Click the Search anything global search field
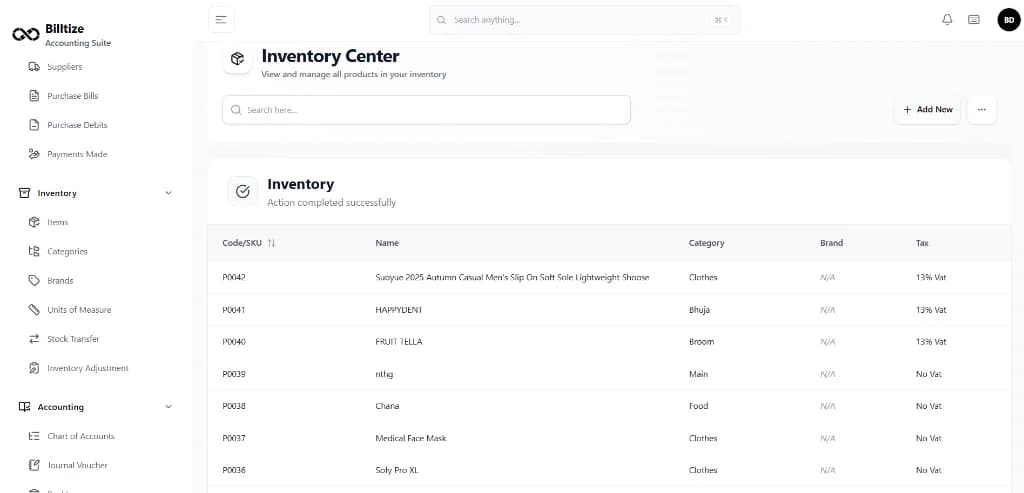1024x493 pixels. tap(584, 20)
